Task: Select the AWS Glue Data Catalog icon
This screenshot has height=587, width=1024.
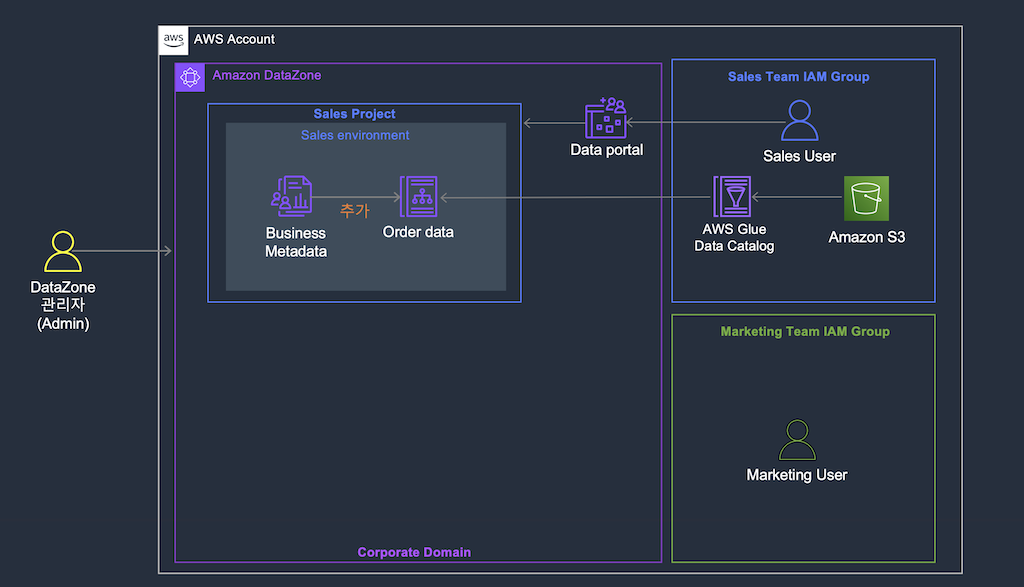Action: click(x=732, y=197)
